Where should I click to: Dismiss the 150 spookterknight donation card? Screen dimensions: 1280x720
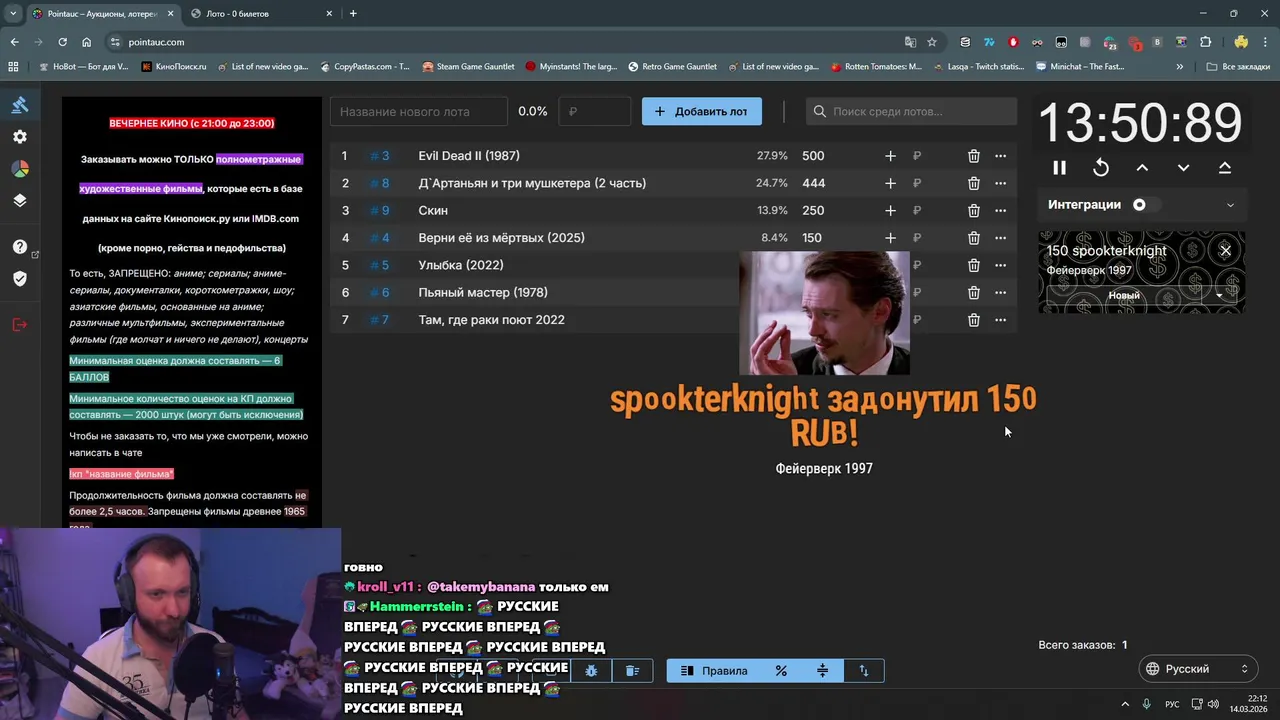(1225, 250)
